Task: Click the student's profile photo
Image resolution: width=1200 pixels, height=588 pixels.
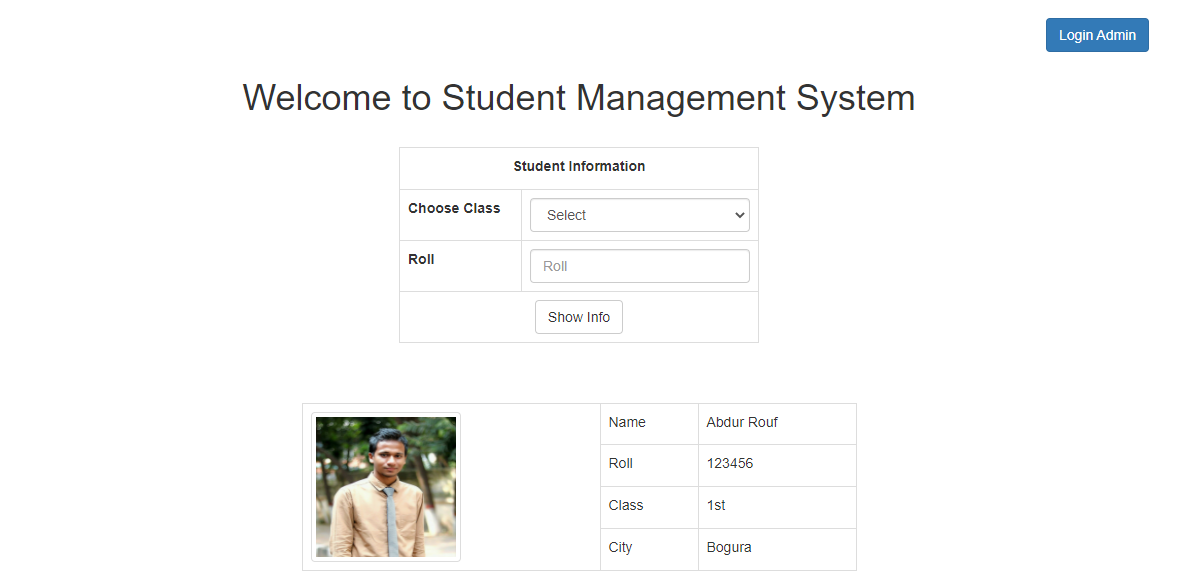Action: [386, 487]
